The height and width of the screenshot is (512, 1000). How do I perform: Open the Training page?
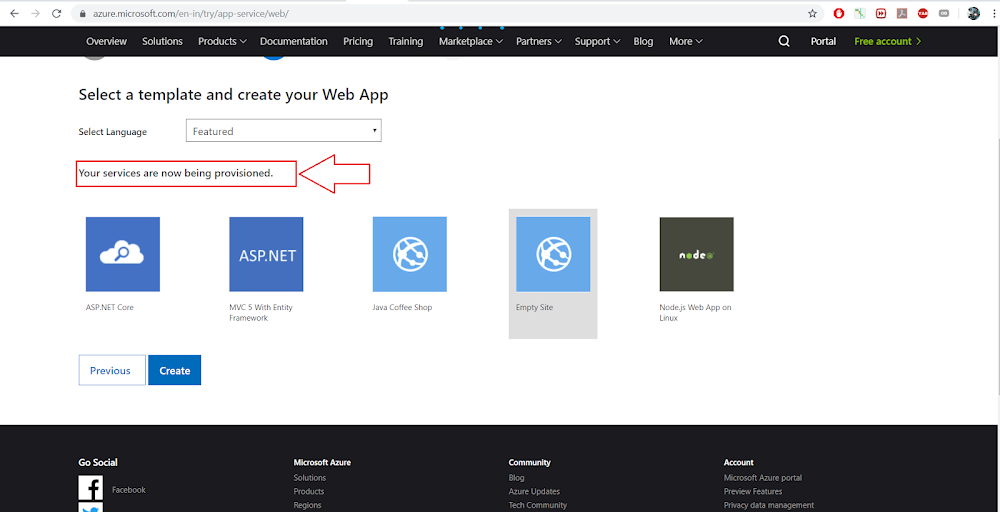[x=406, y=41]
